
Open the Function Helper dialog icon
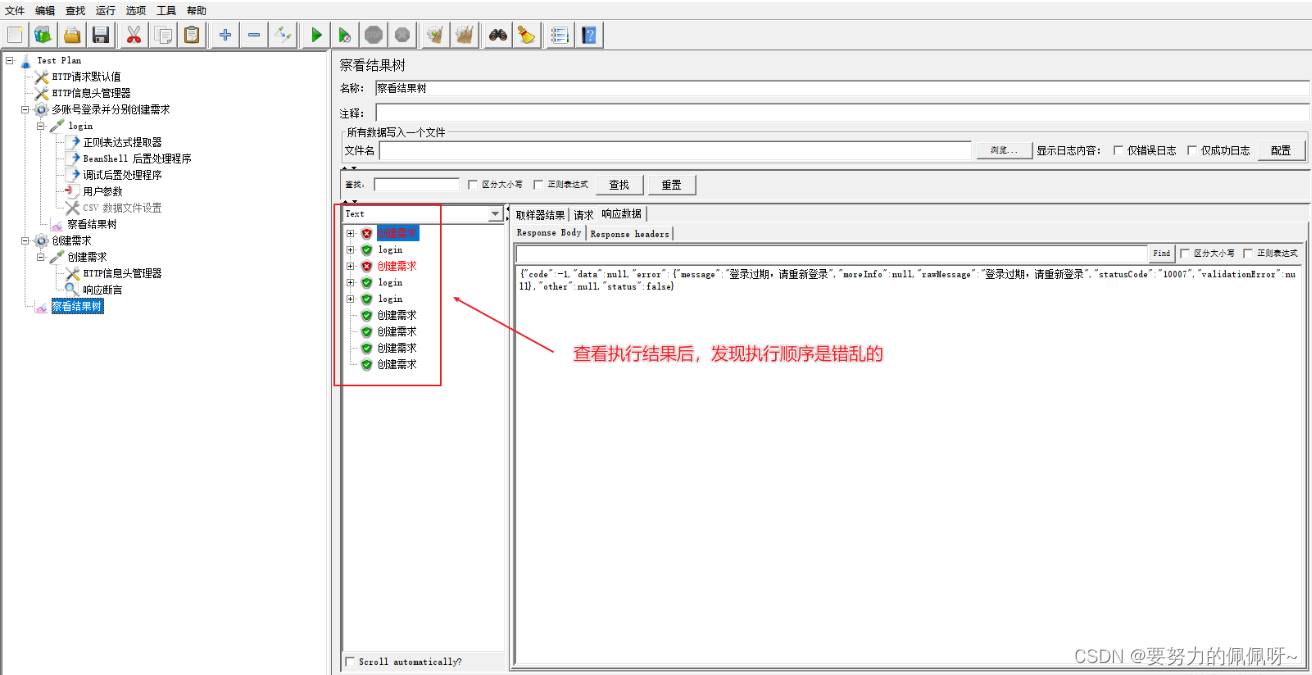coord(559,35)
